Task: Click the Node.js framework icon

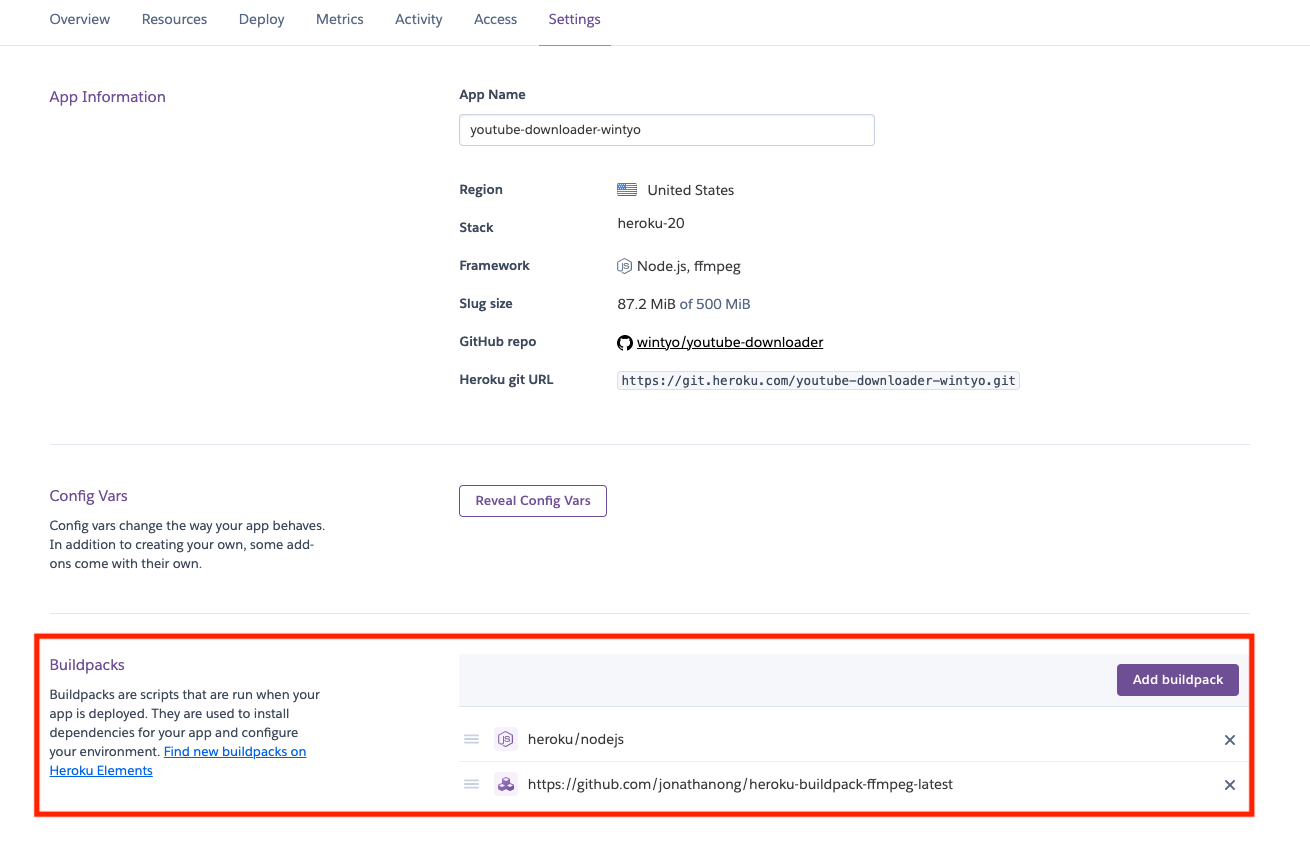Action: pos(625,266)
